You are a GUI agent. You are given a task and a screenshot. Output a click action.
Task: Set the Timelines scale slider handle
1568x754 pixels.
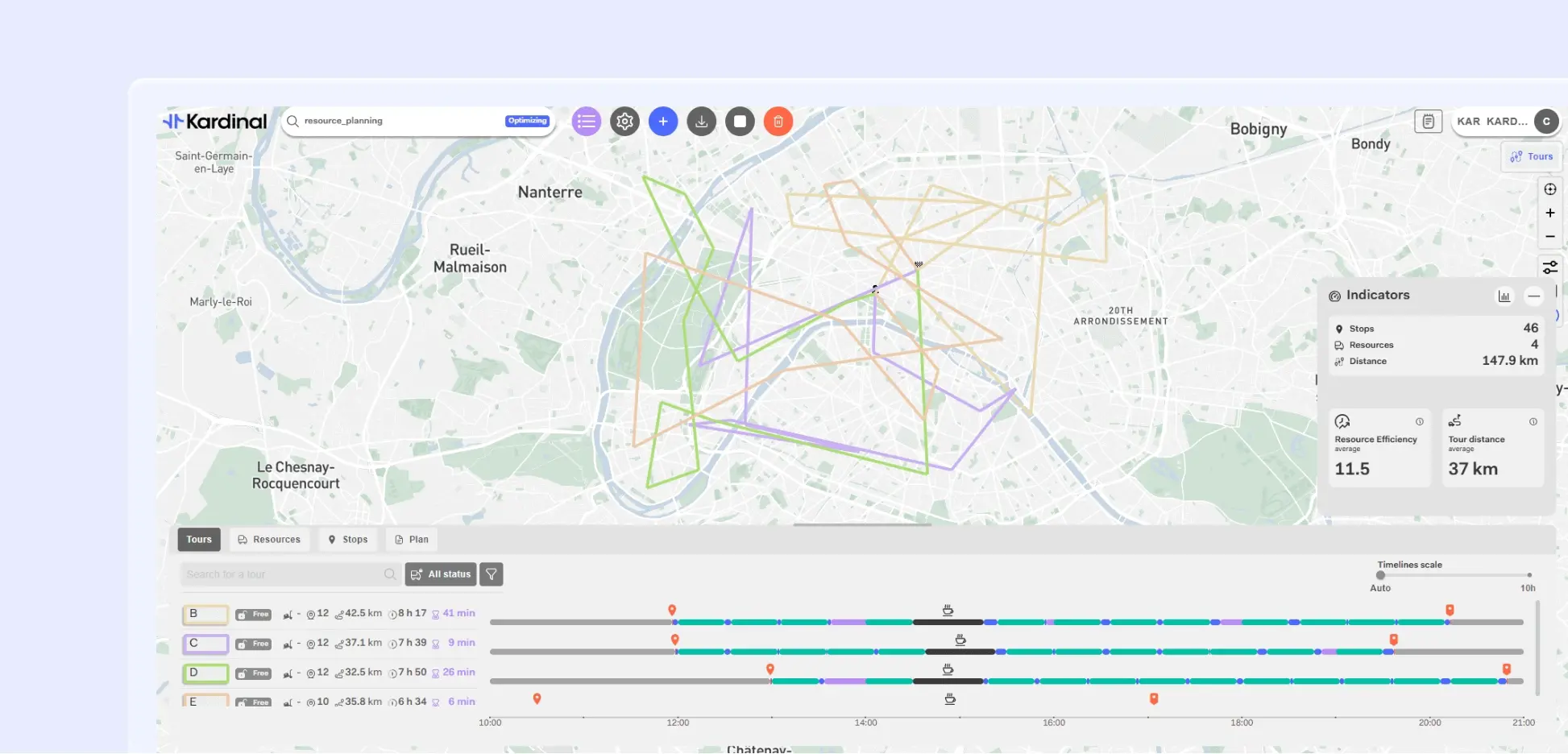pos(1380,575)
